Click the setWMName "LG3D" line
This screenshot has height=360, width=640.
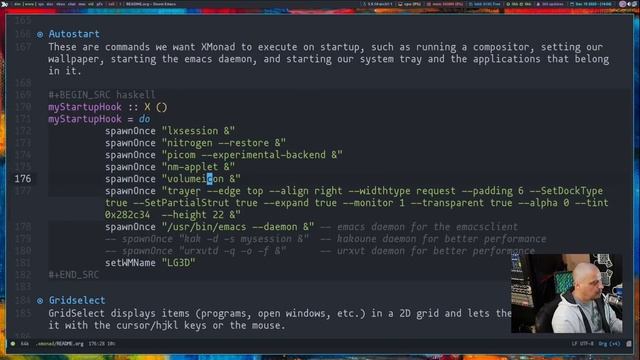[150, 263]
